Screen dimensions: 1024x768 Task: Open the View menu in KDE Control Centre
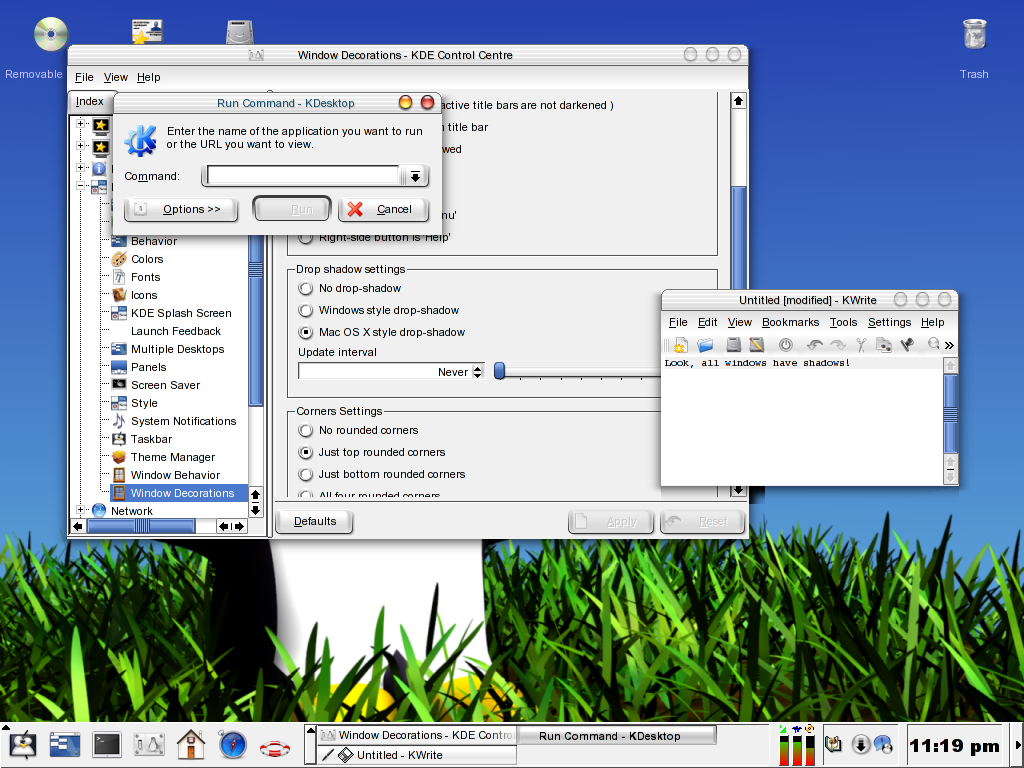click(116, 77)
